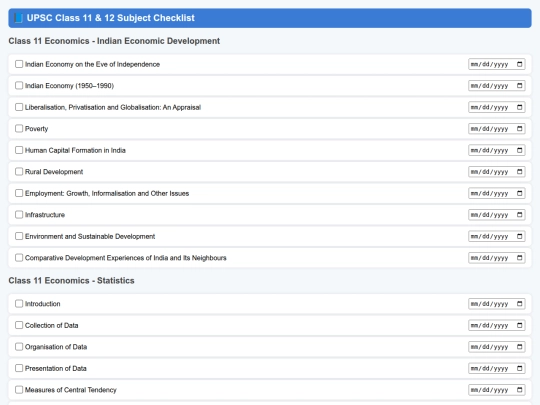540x405 pixels.
Task: Open calendar picker for Poverty row
Action: [520, 128]
